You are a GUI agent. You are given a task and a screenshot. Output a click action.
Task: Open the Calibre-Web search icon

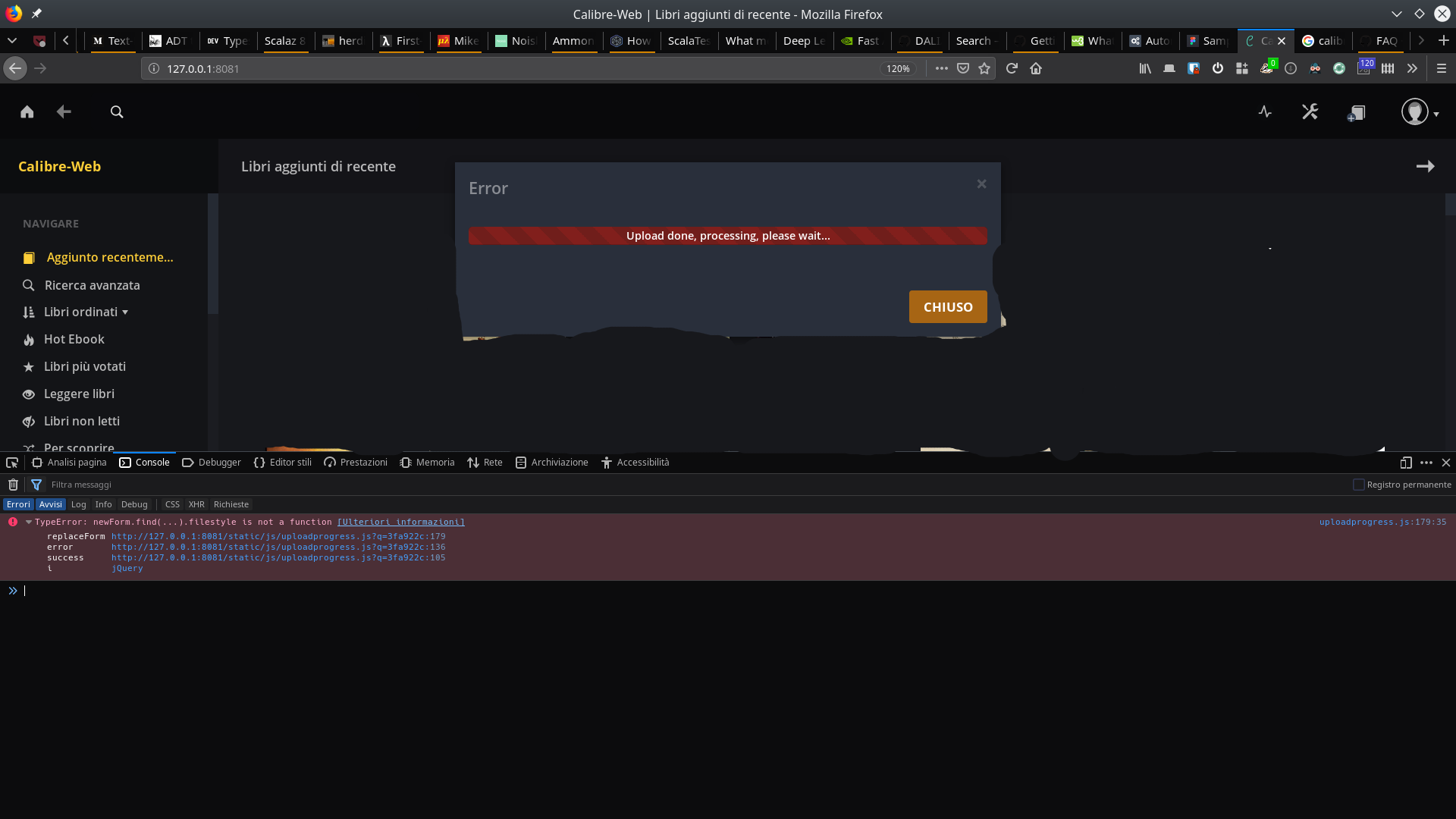point(117,111)
